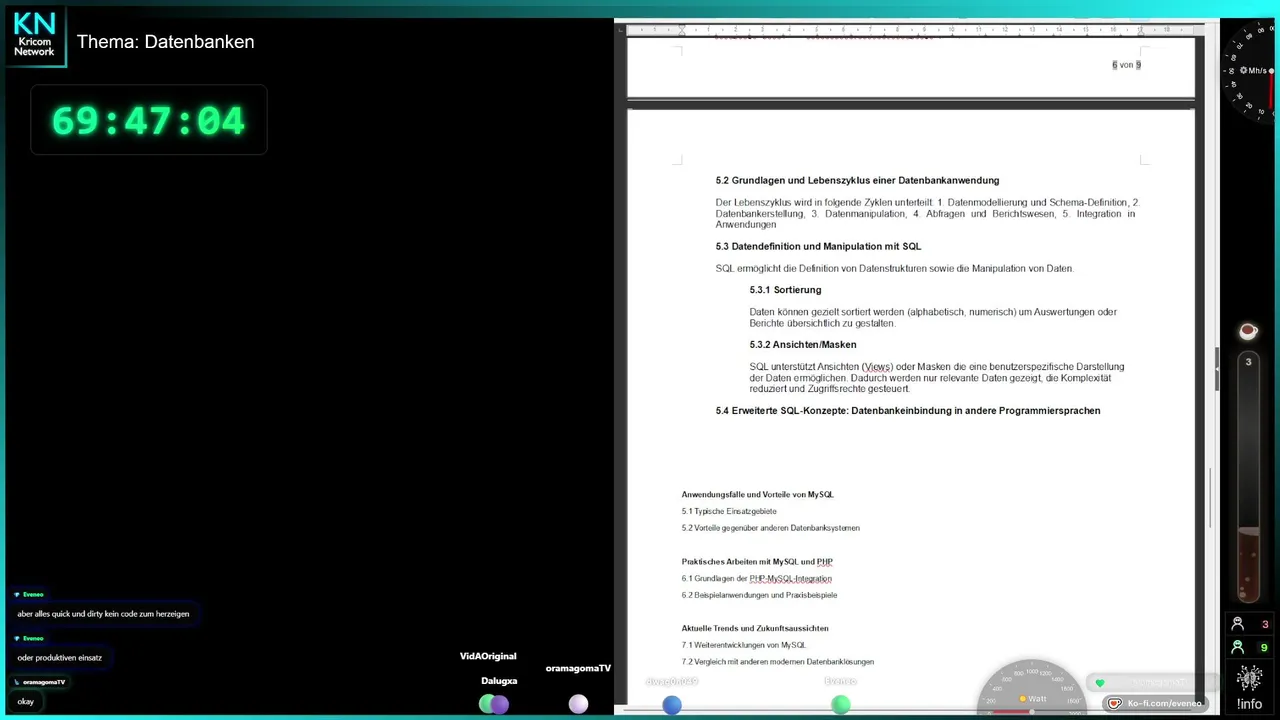This screenshot has height=720, width=1280.
Task: Click the green countdown timer display
Action: coord(148,121)
